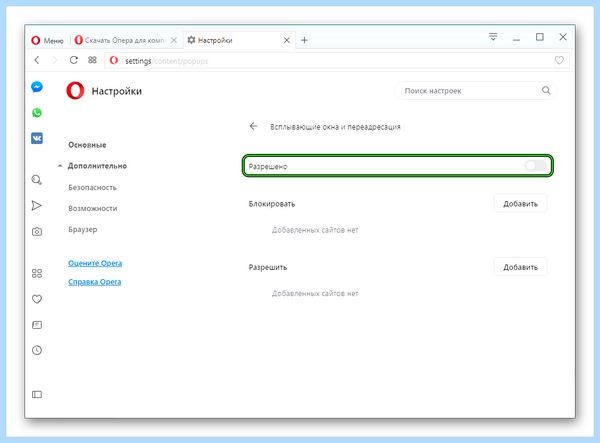Add page to bookmarks with the address bar heart
Viewport: 600px width, 443px height.
pyautogui.click(x=559, y=60)
